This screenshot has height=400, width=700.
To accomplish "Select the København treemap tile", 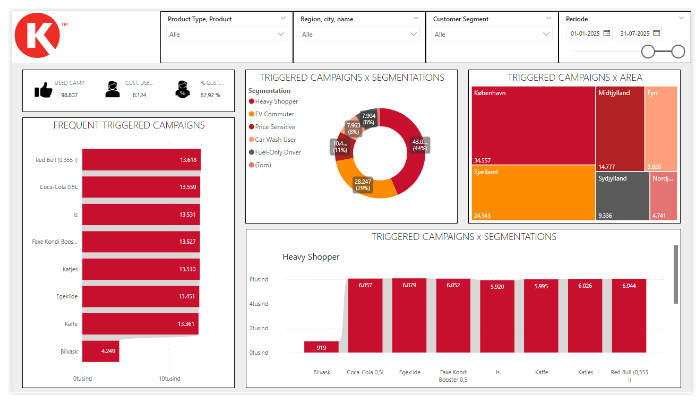I will point(533,125).
